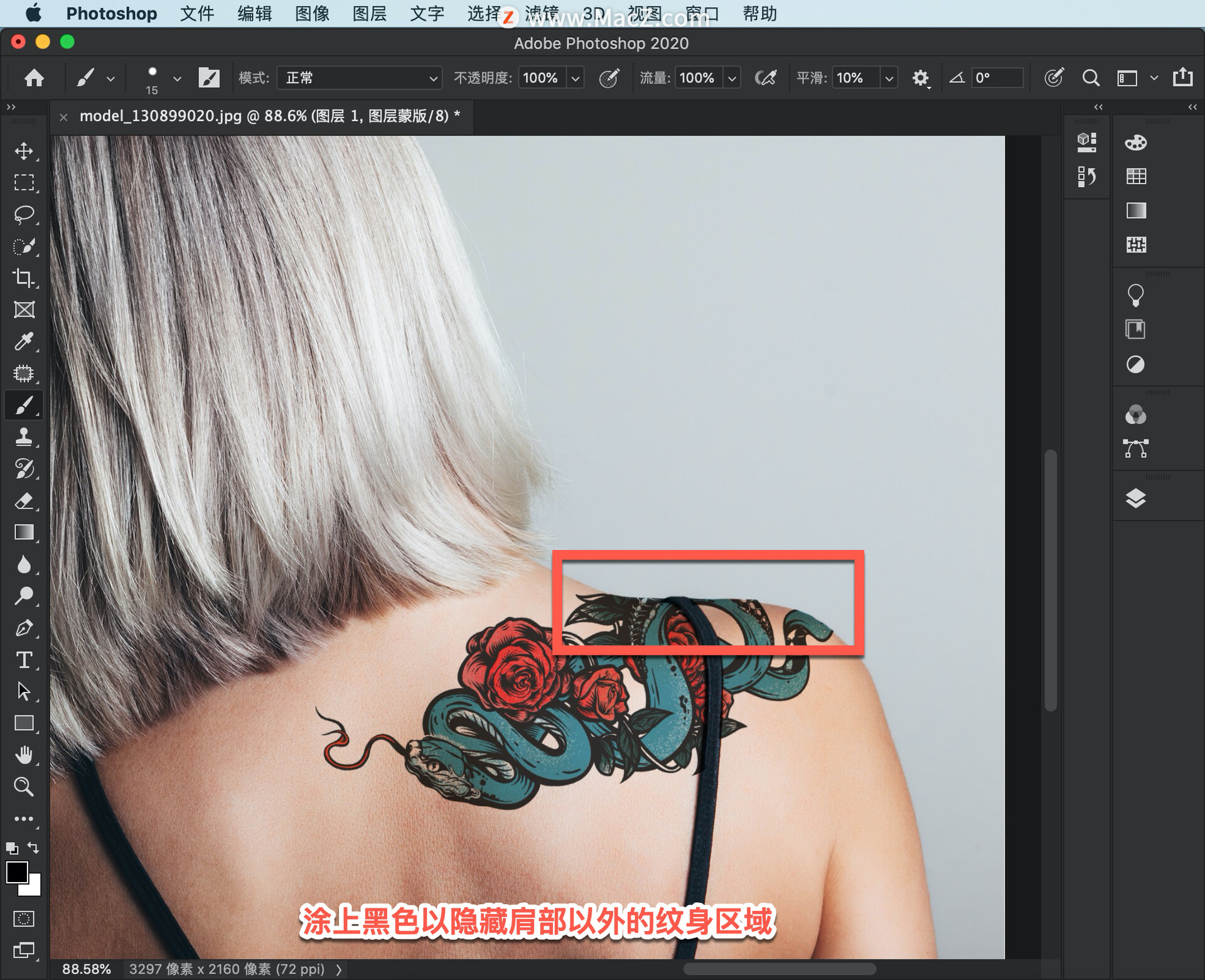
Task: Open the Color panel icon
Action: tap(1135, 143)
